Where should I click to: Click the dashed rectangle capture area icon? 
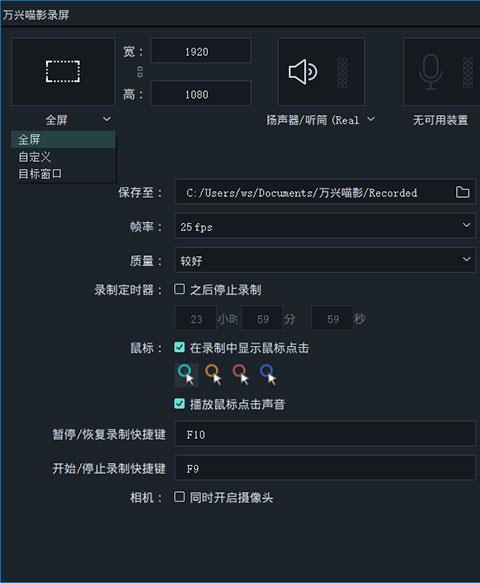(63, 71)
